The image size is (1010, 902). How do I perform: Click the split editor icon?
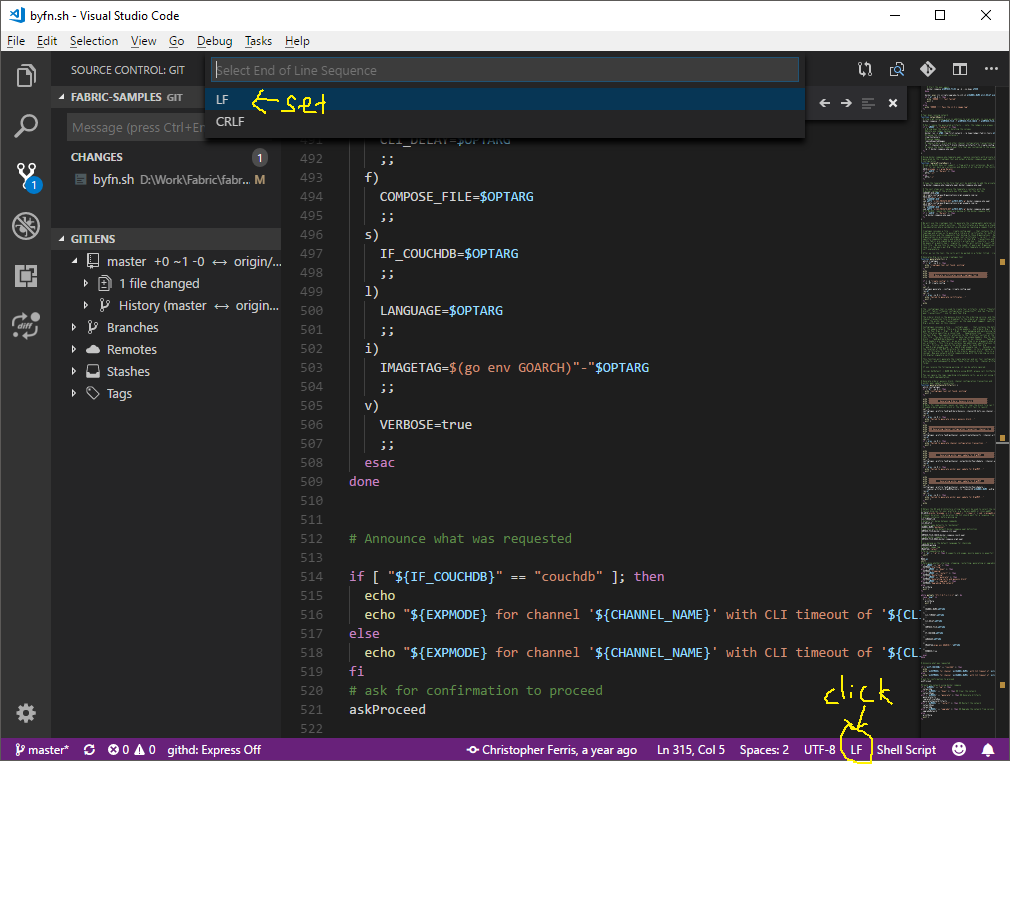[x=959, y=70]
